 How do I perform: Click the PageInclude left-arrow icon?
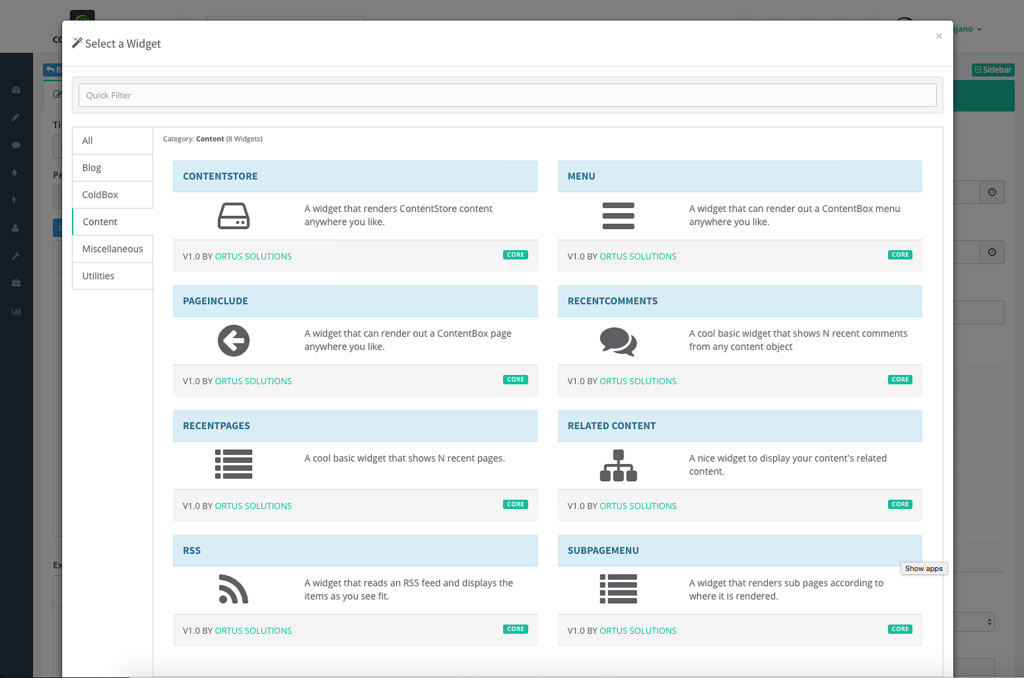click(233, 341)
